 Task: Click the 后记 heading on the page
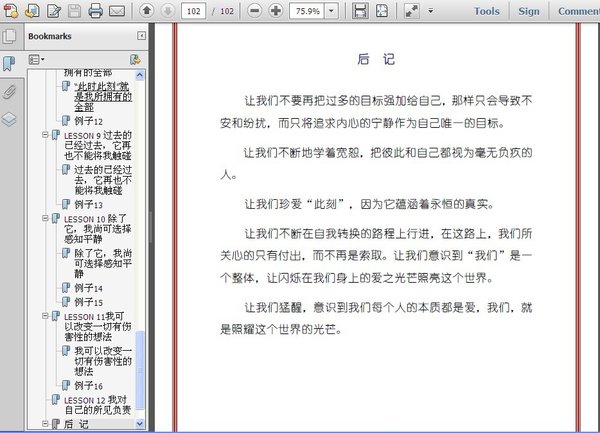pyautogui.click(x=376, y=59)
